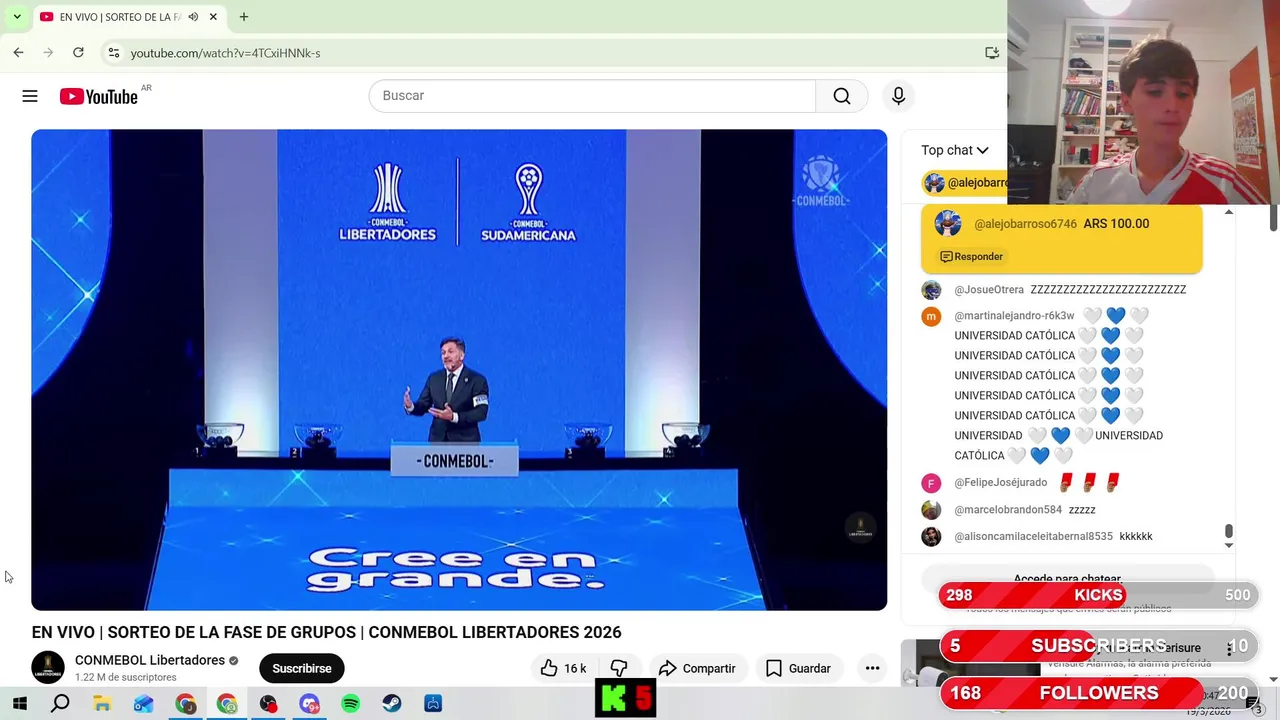Screen dimensions: 1280x720
Task: Dislike the video with thumbs down
Action: pos(619,668)
